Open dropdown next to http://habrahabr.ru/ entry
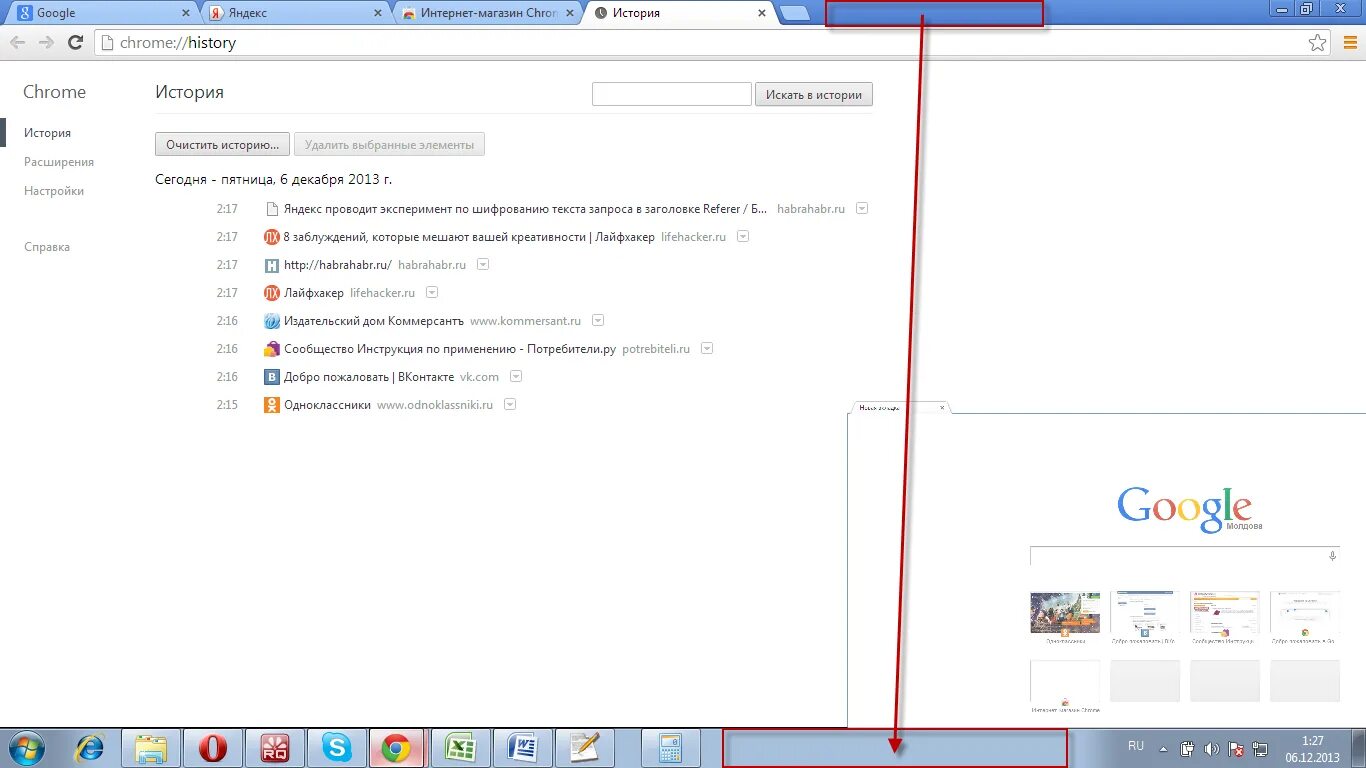 (483, 265)
